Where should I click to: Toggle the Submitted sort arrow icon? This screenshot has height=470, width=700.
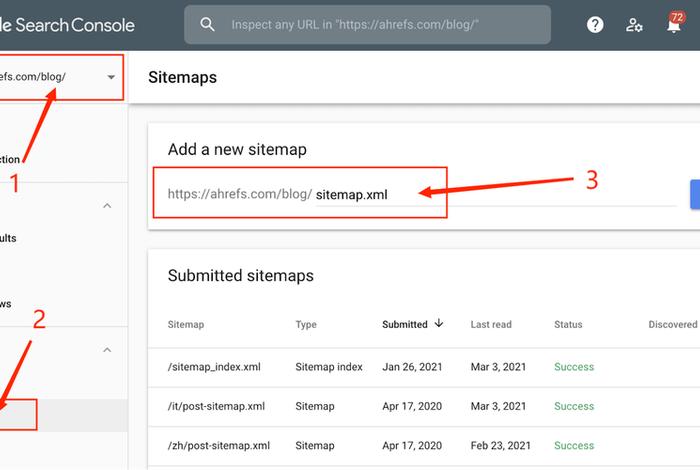[439, 323]
